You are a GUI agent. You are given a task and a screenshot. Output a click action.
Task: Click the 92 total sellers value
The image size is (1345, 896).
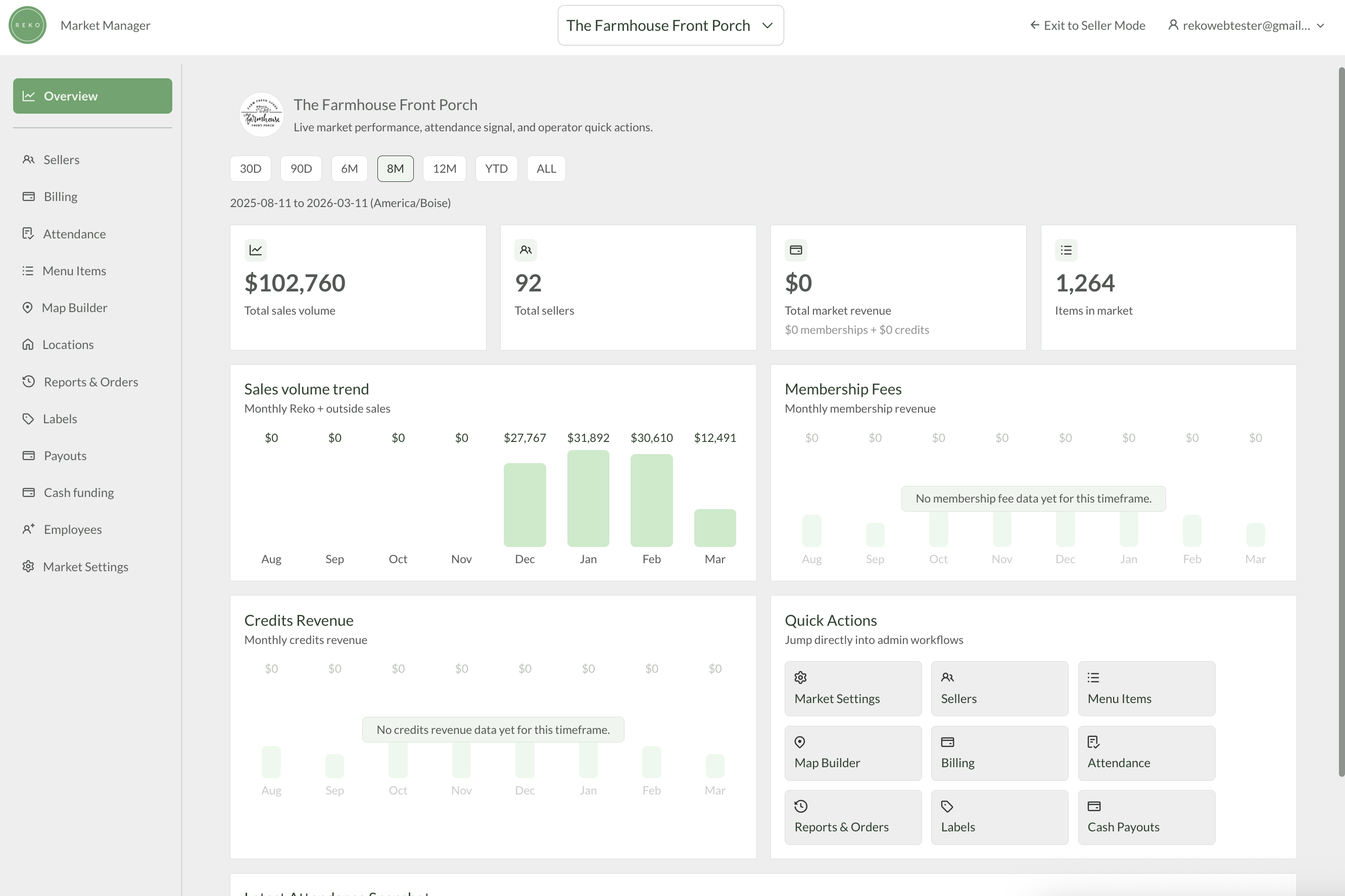528,283
